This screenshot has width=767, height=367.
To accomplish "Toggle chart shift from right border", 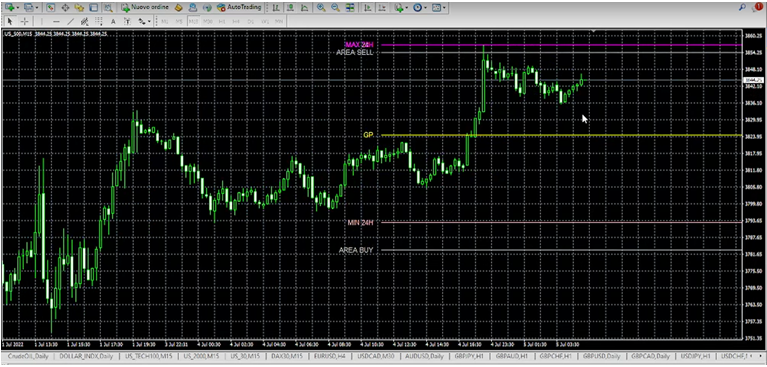I will 383,8.
